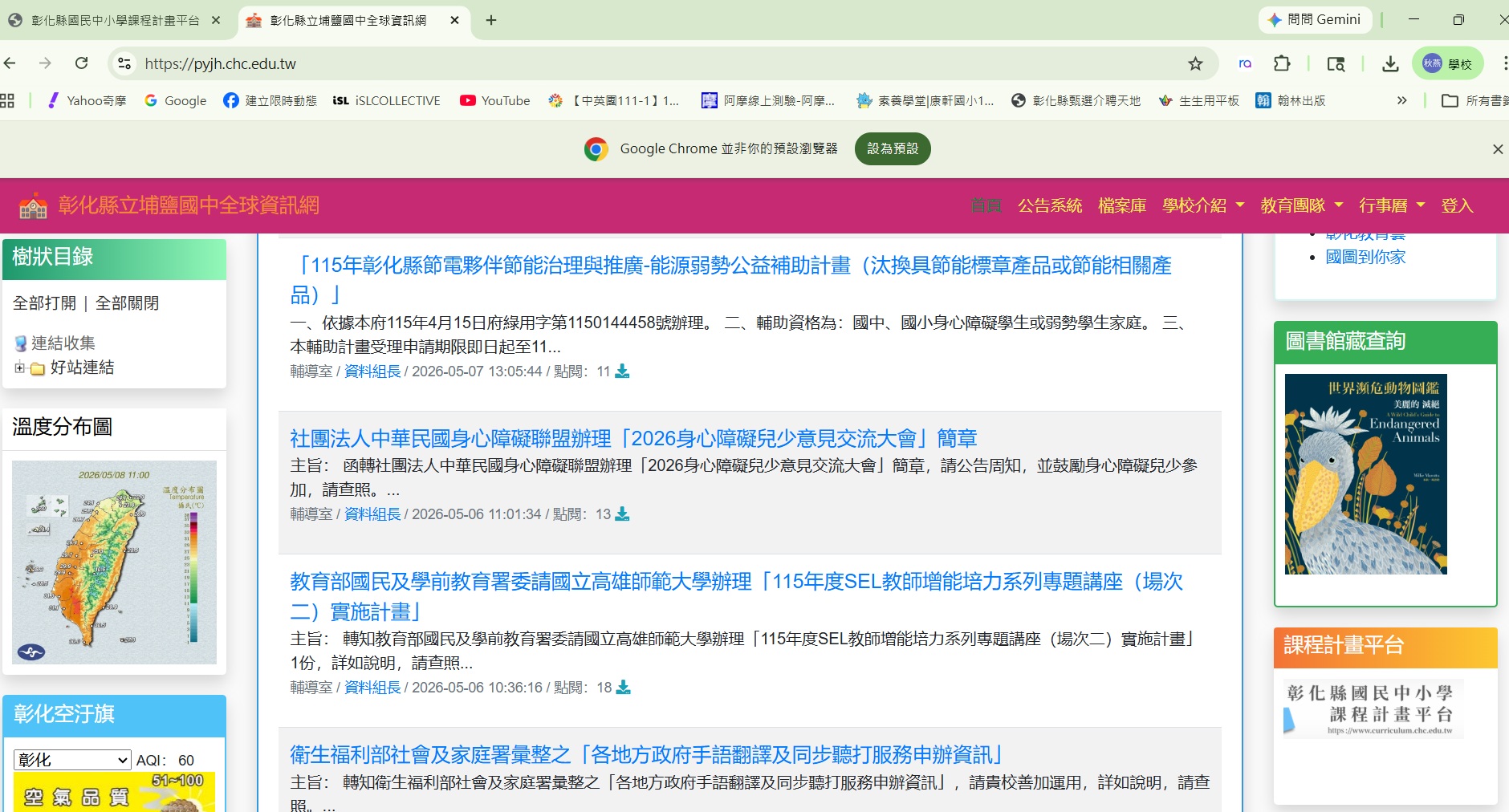The width and height of the screenshot is (1509, 812).
Task: Expand the 行事曆 dropdown menu
Action: pos(1392,205)
